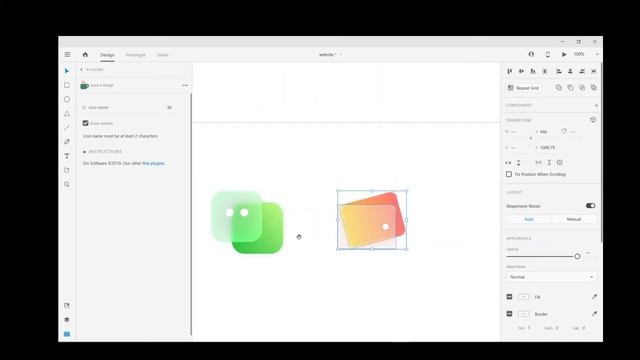The width and height of the screenshot is (640, 360).
Task: Click the Icon name search field
Action: point(127,107)
